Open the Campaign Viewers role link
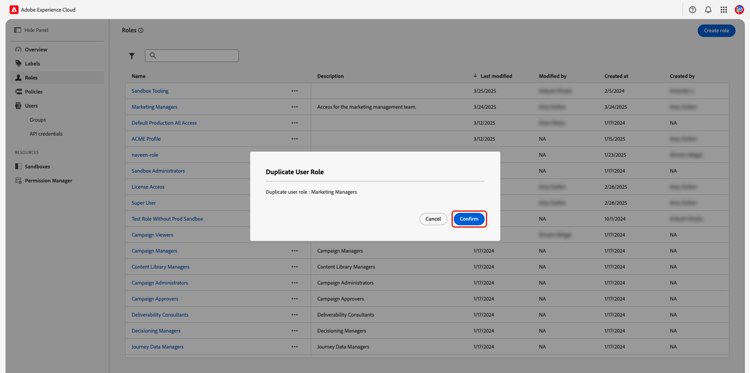750x373 pixels. (153, 235)
